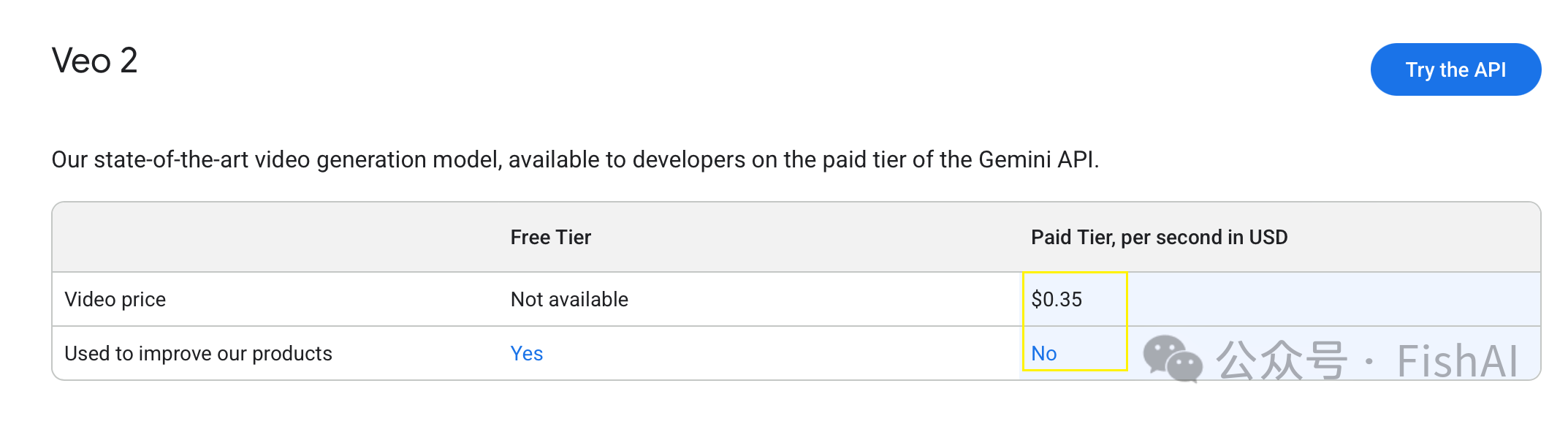The height and width of the screenshot is (424, 1568).
Task: Click the Paid Tier, per second in USD header
Action: point(1159,238)
